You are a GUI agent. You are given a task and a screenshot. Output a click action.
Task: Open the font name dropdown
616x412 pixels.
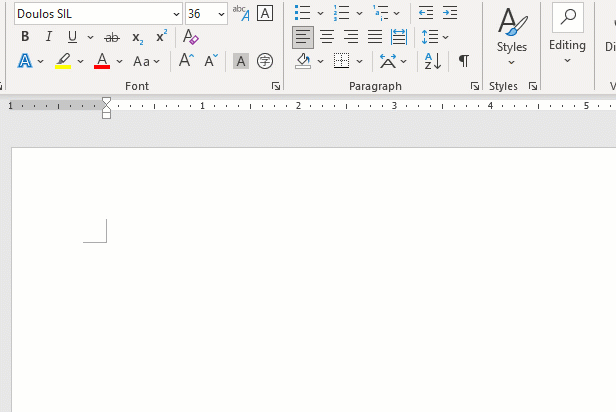click(x=177, y=13)
